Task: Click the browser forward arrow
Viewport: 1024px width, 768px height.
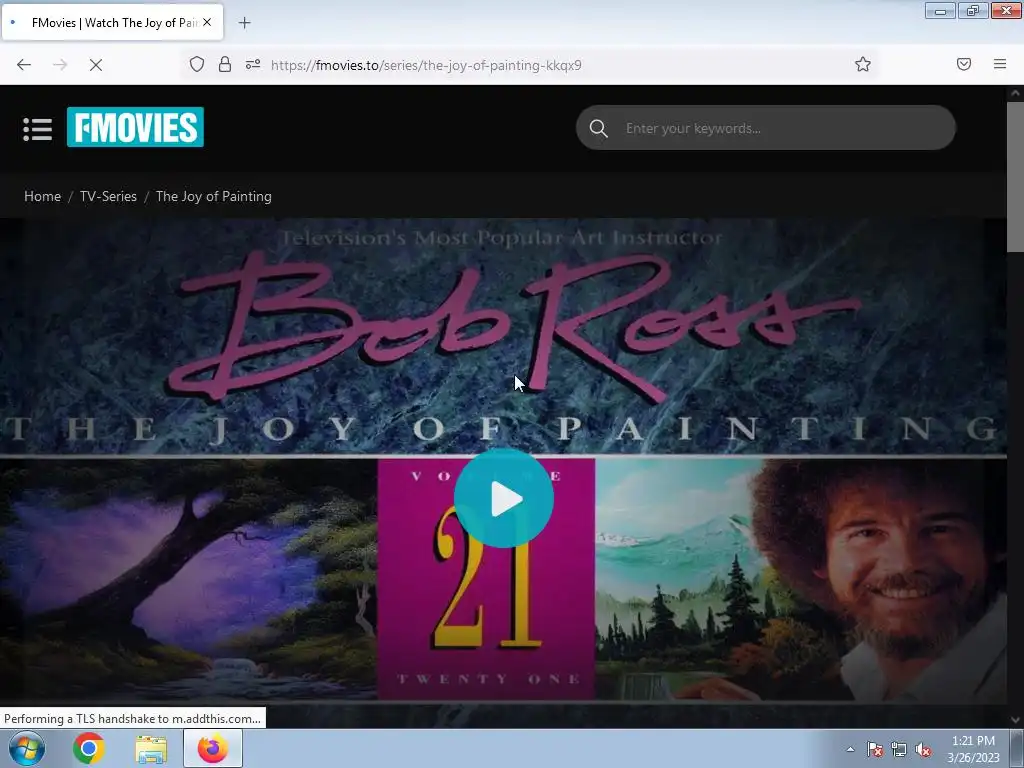Action: (60, 65)
